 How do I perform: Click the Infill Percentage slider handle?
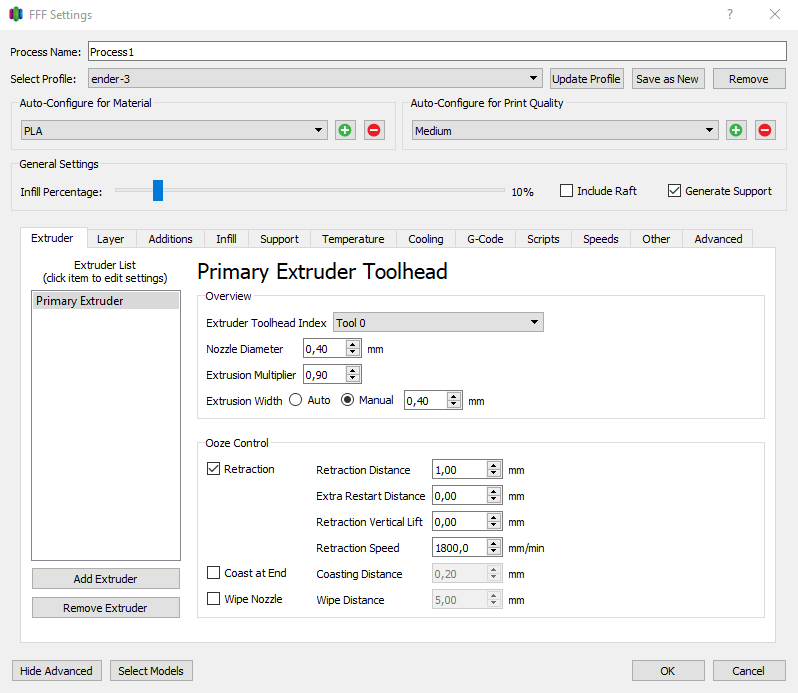click(x=158, y=190)
